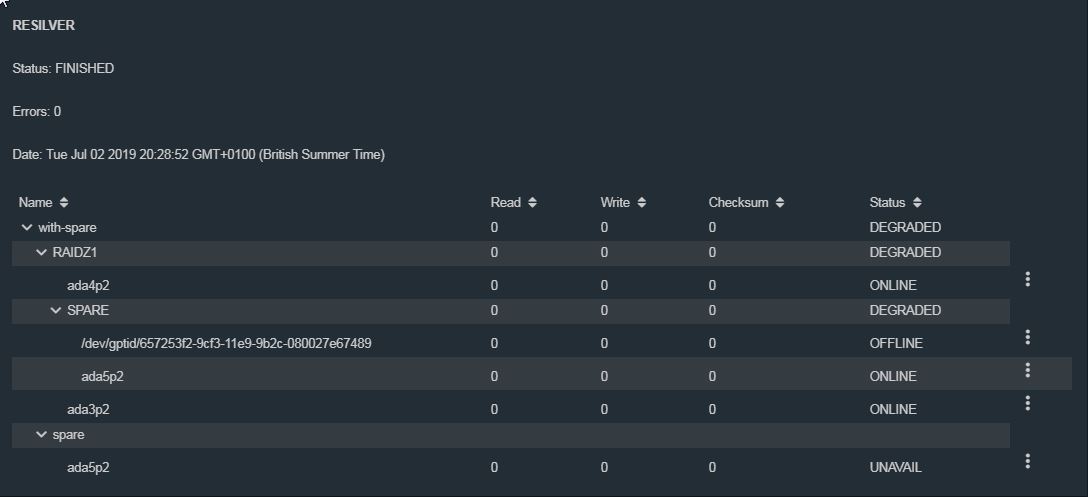Collapse the lowercase spare section
Screen dimensions: 1088x497
[x=42, y=435]
